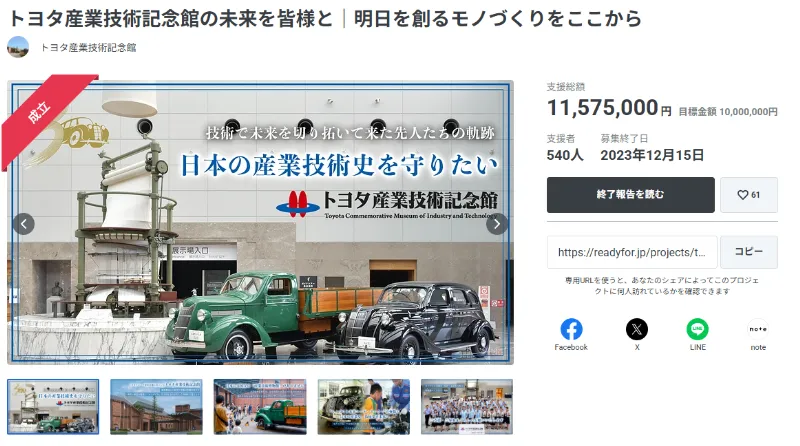Open 終了報告を読む button
800x446 pixels.
(631, 195)
